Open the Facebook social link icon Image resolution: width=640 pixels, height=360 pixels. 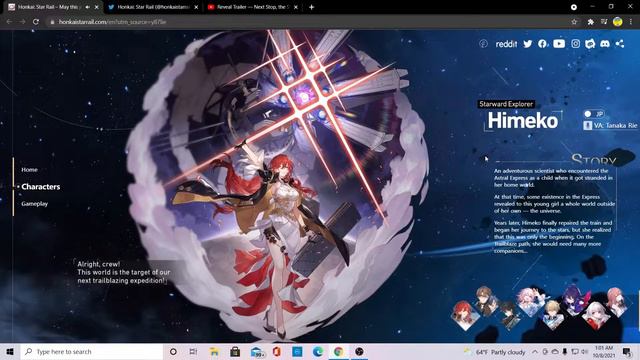click(x=542, y=44)
